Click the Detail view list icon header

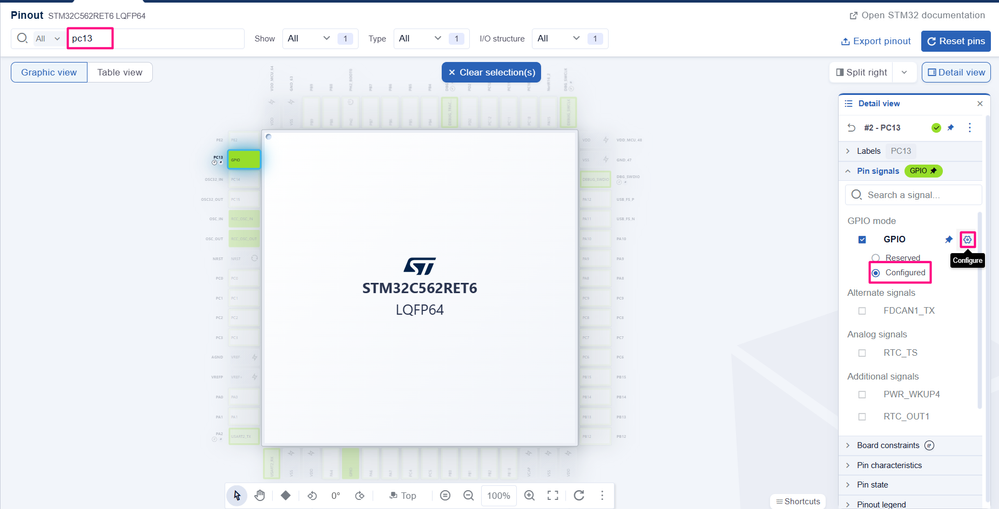click(848, 103)
